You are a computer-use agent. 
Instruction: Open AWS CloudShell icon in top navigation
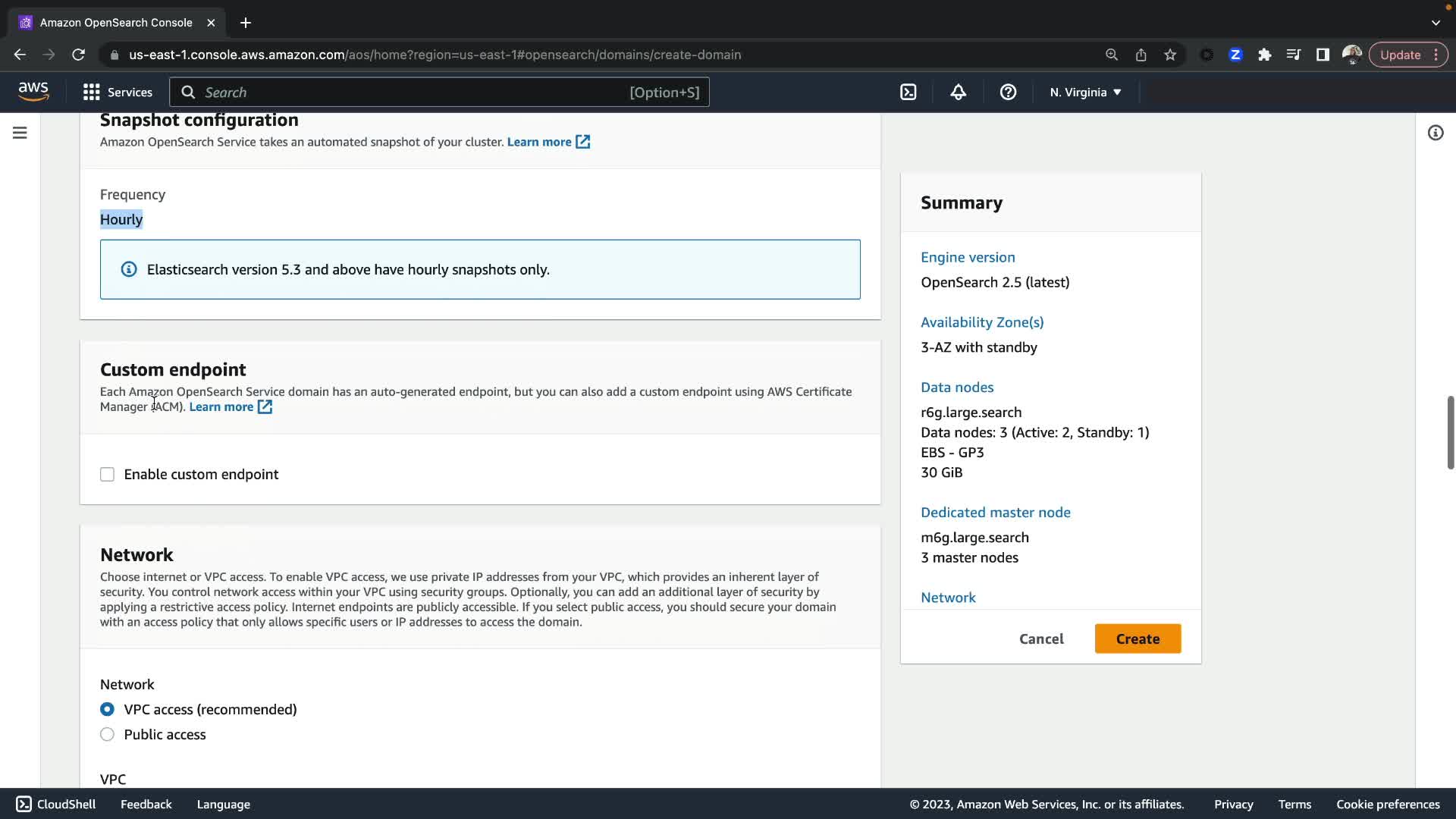pyautogui.click(x=908, y=92)
